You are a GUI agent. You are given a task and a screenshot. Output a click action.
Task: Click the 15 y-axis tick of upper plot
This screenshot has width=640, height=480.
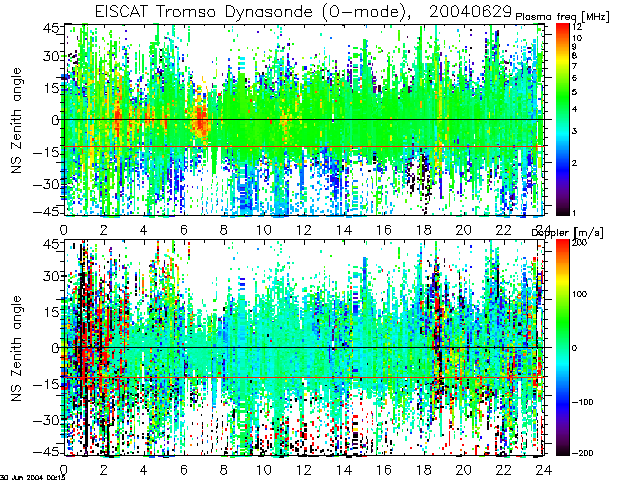point(51,88)
